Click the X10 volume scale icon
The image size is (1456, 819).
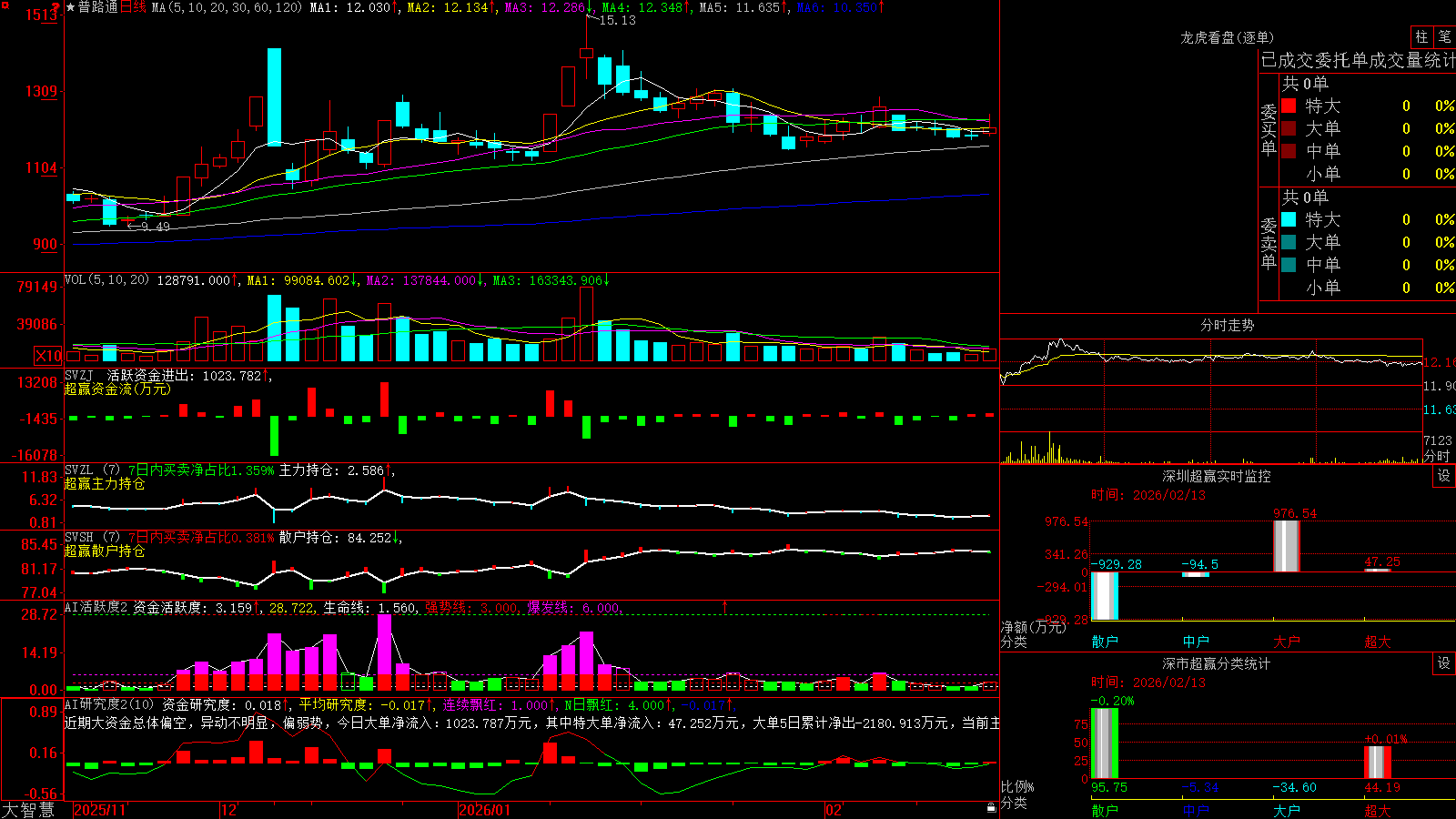(x=48, y=356)
